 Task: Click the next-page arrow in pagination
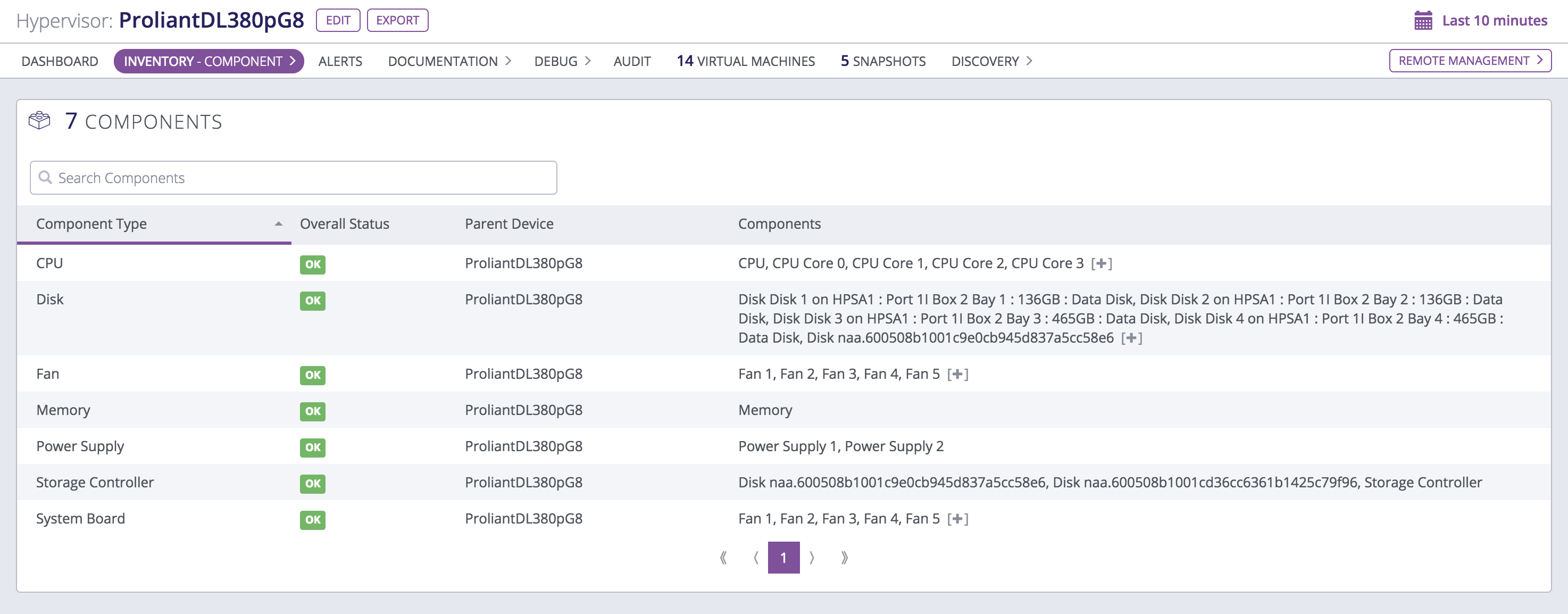click(x=812, y=558)
